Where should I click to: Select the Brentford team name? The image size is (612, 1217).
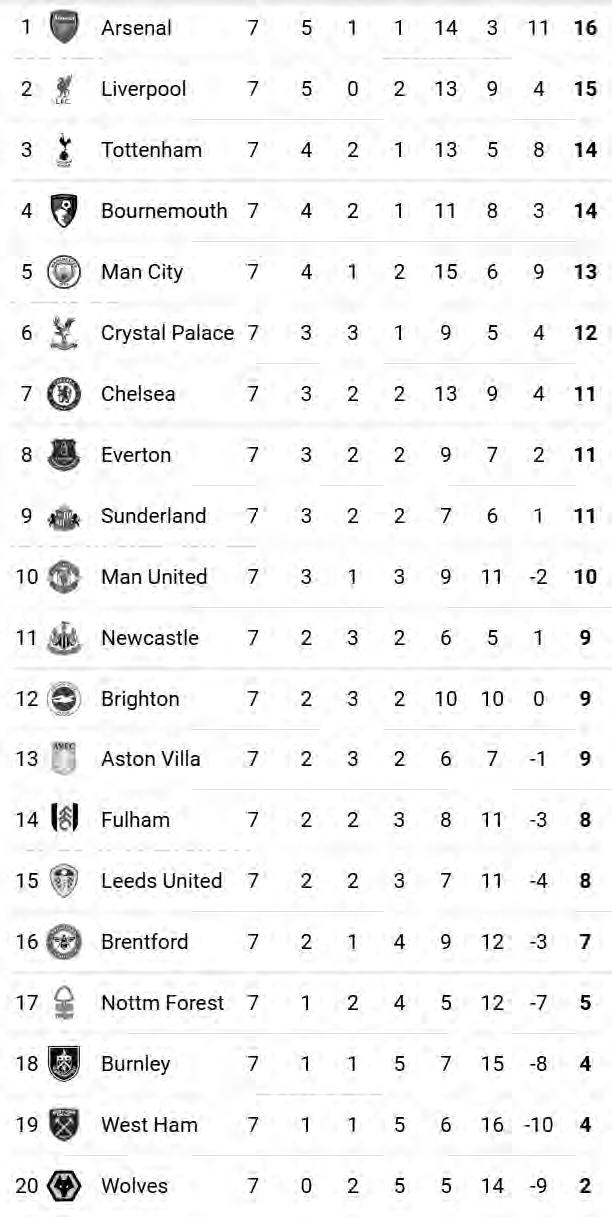pos(144,942)
